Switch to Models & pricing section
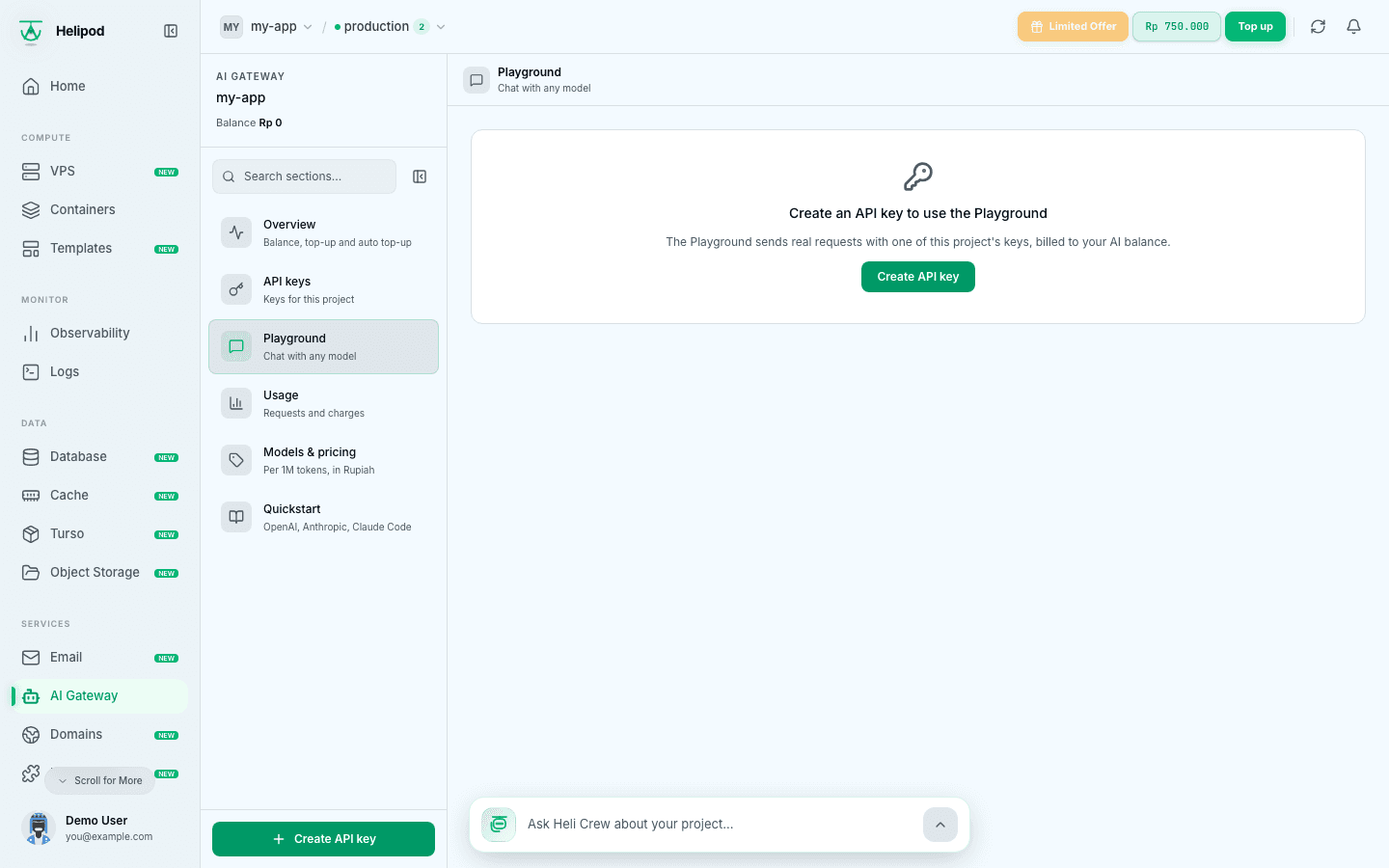 tap(323, 460)
